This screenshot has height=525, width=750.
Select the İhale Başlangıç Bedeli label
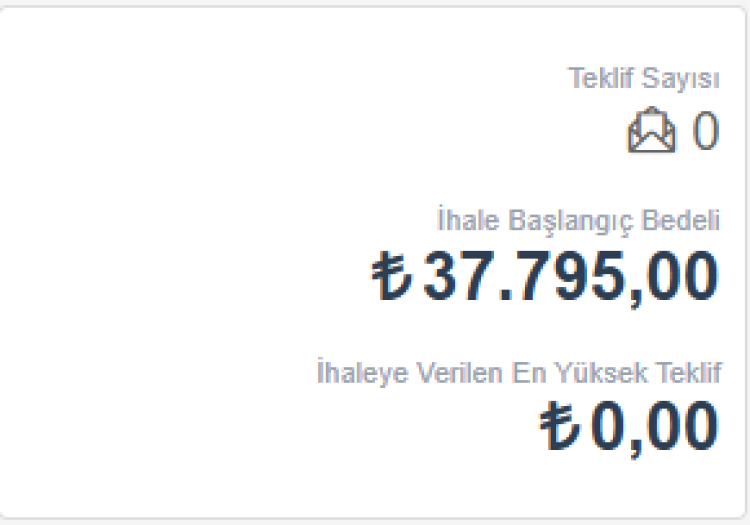578,221
